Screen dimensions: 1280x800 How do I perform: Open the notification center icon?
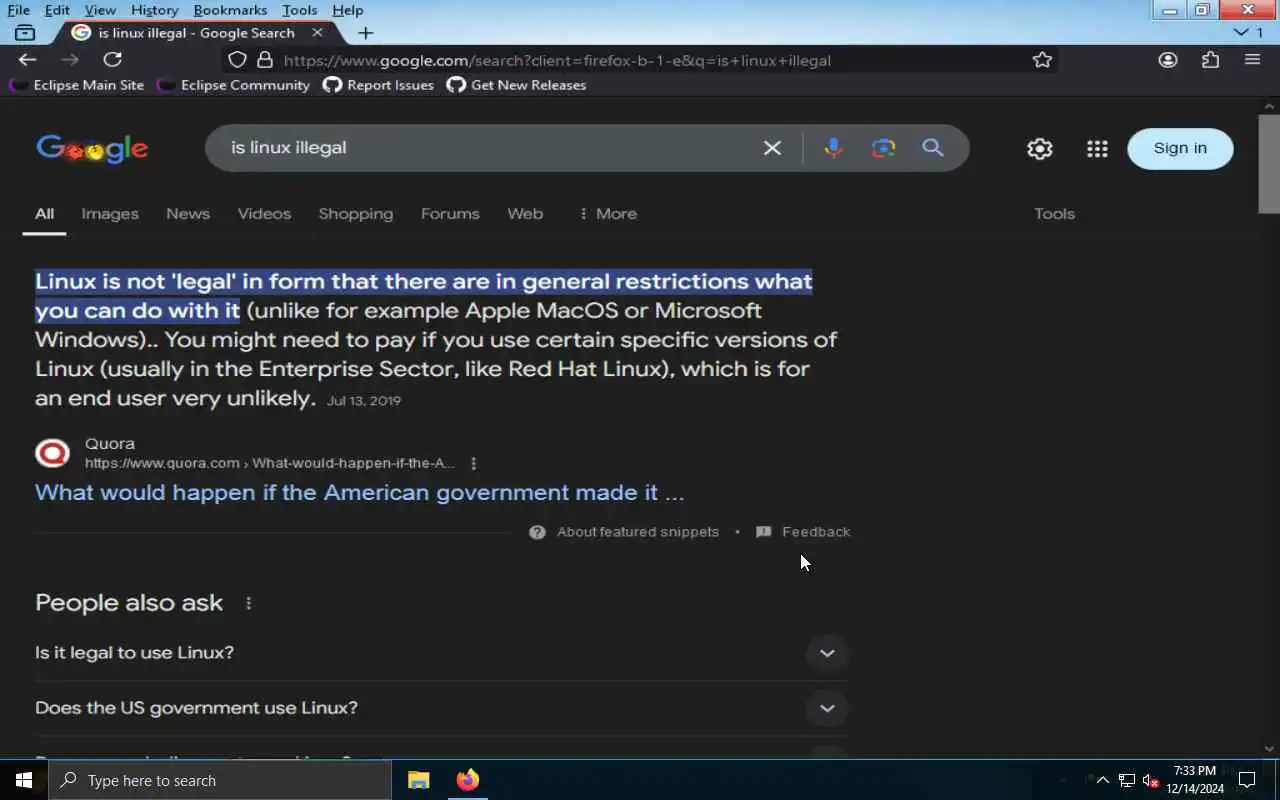pyautogui.click(x=1247, y=780)
